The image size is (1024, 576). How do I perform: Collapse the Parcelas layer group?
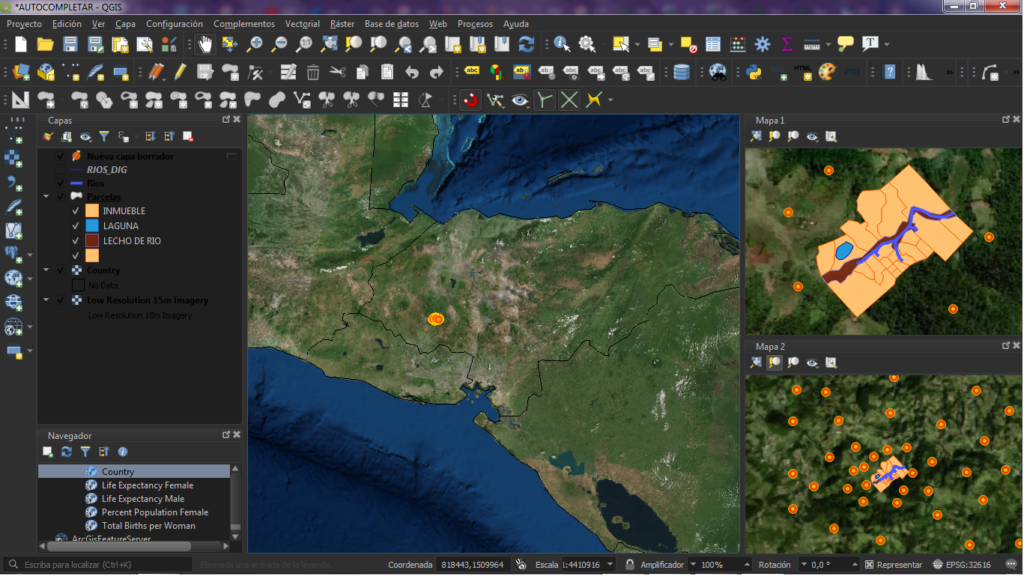(47, 197)
